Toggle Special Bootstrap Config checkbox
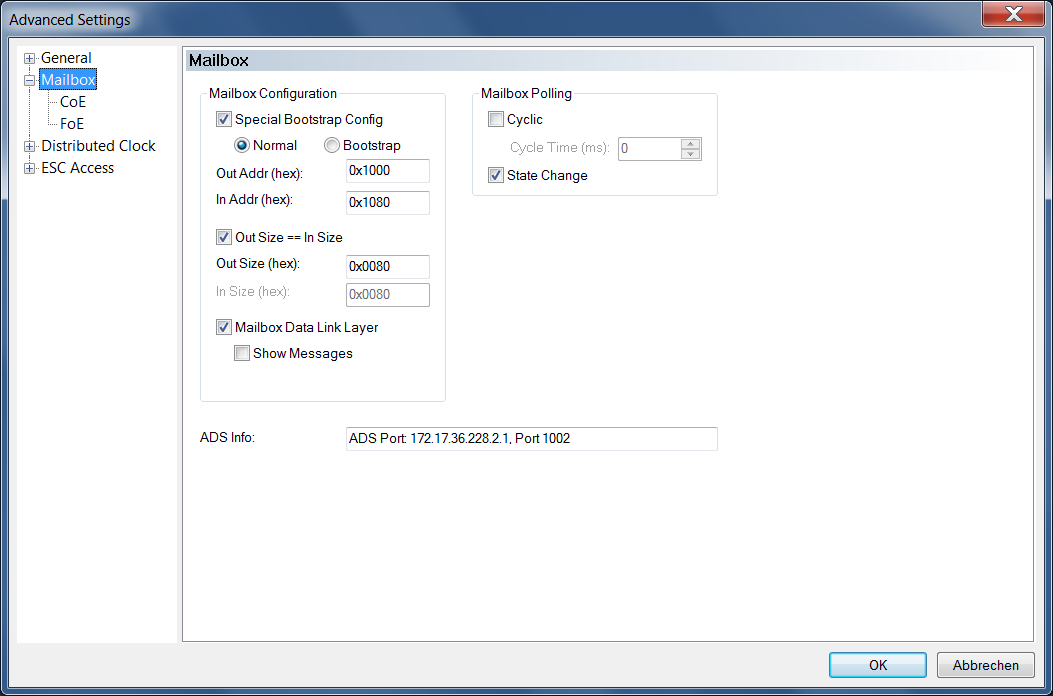This screenshot has width=1053, height=696. tap(224, 120)
